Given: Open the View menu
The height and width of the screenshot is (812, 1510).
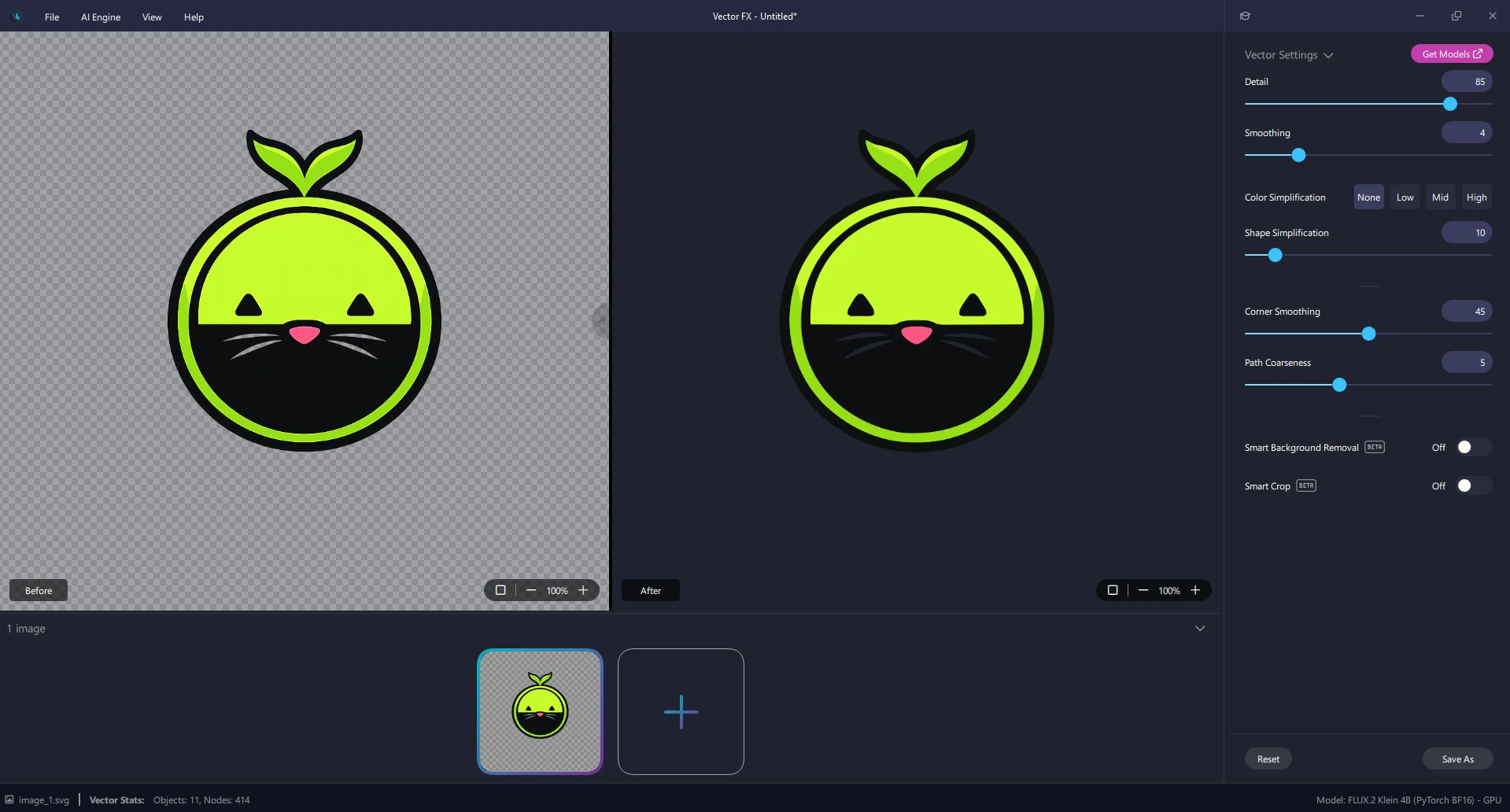Looking at the screenshot, I should pos(152,17).
